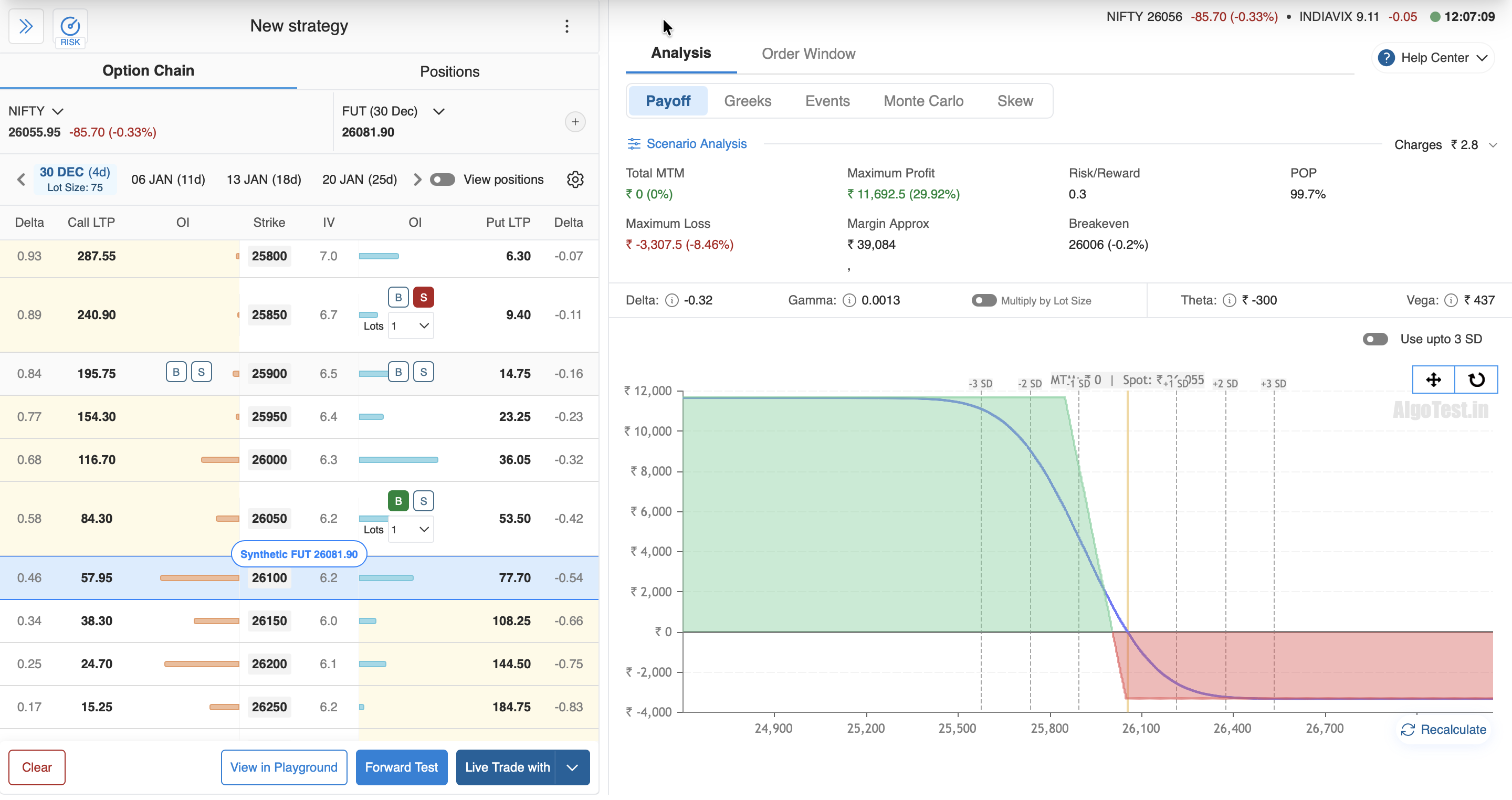
Task: Toggle Multiply by Lot Size
Action: (983, 300)
